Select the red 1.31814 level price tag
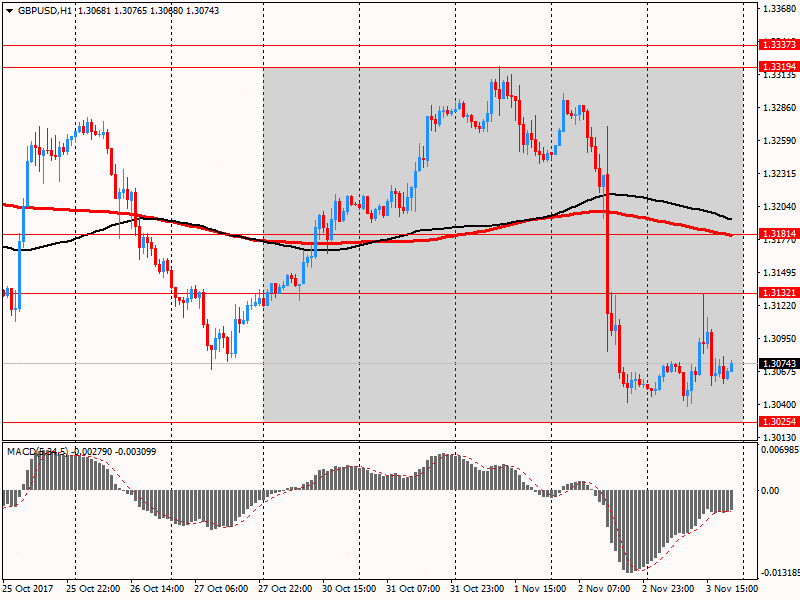This screenshot has height=600, width=800. [779, 234]
